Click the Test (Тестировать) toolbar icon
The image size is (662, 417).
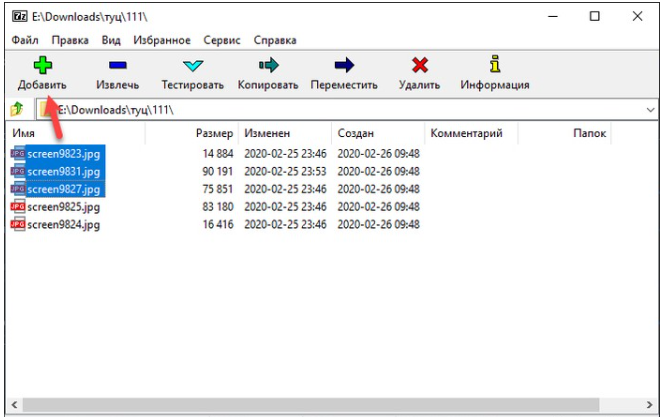(193, 66)
